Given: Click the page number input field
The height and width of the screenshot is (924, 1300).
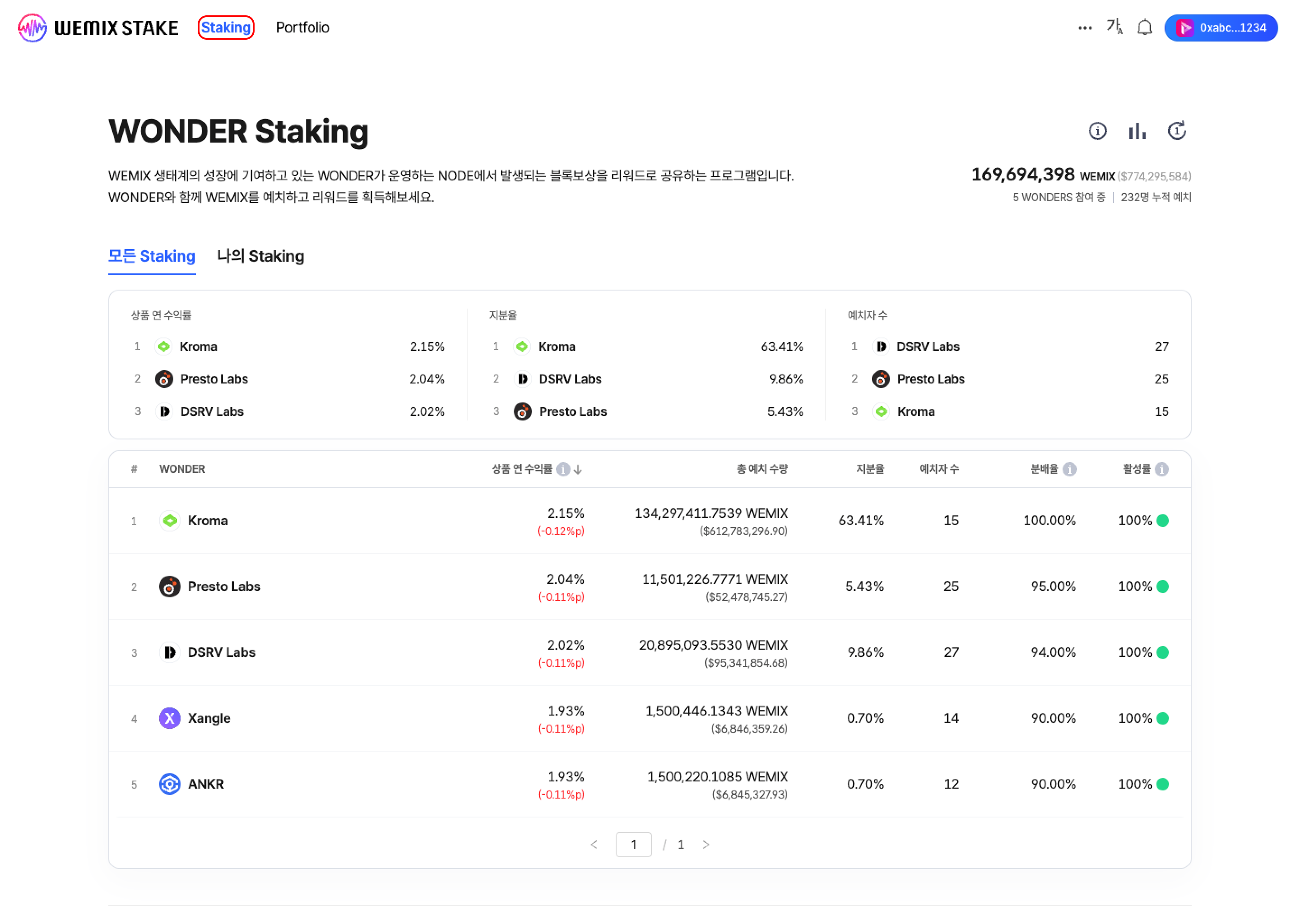Looking at the screenshot, I should (x=633, y=844).
